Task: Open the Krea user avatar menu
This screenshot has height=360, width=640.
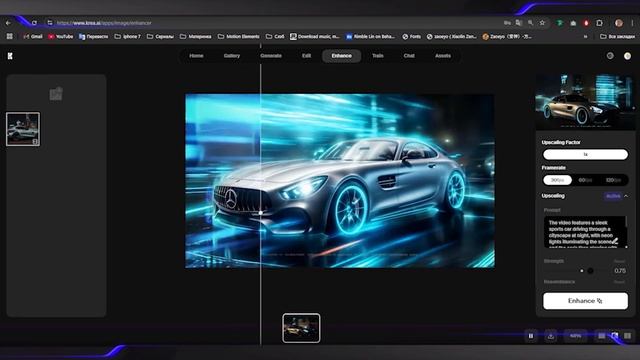Action: tap(627, 56)
